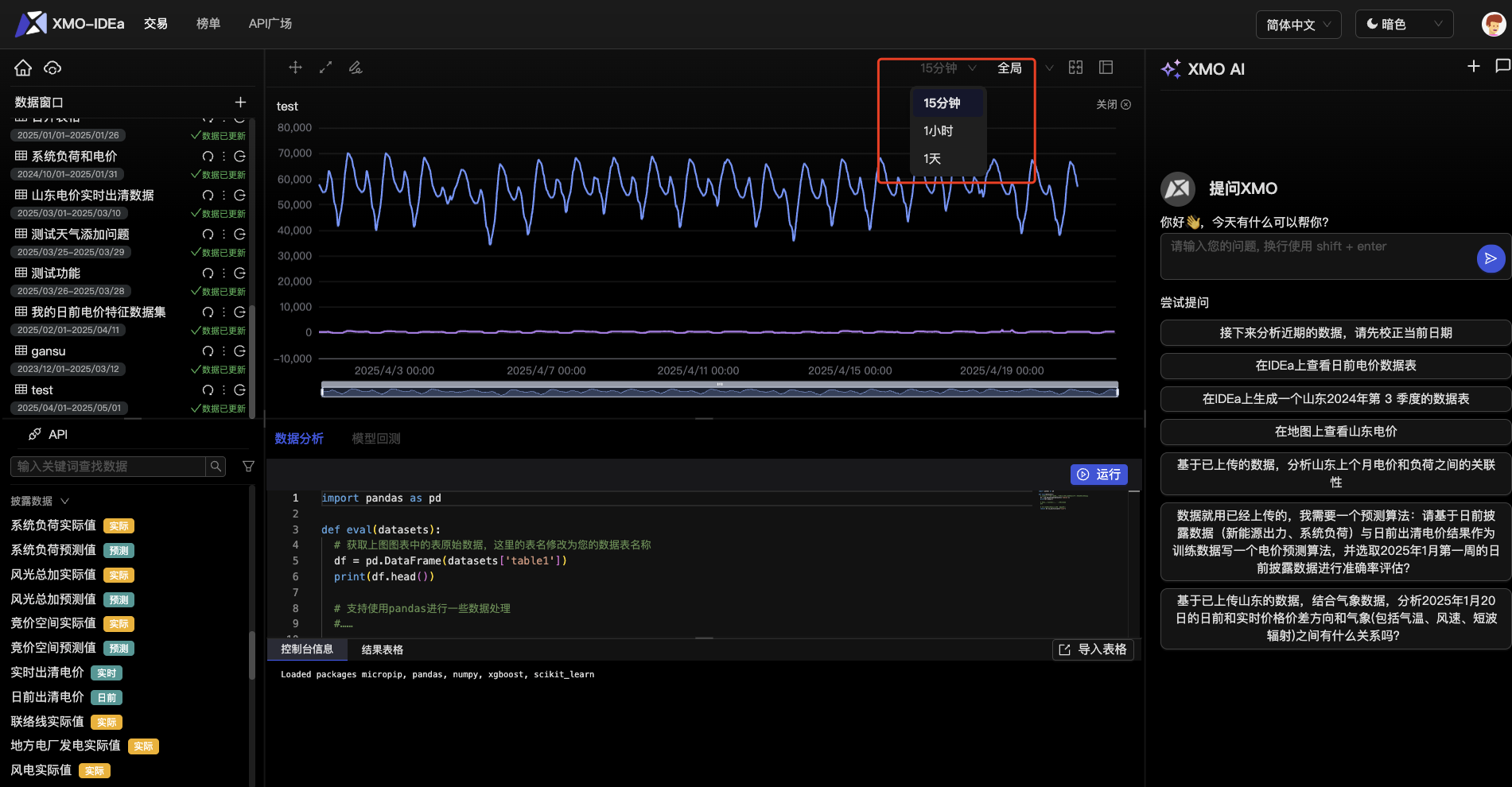The height and width of the screenshot is (787, 1512).
Task: Switch to the 控制台信息 tab
Action: (307, 649)
